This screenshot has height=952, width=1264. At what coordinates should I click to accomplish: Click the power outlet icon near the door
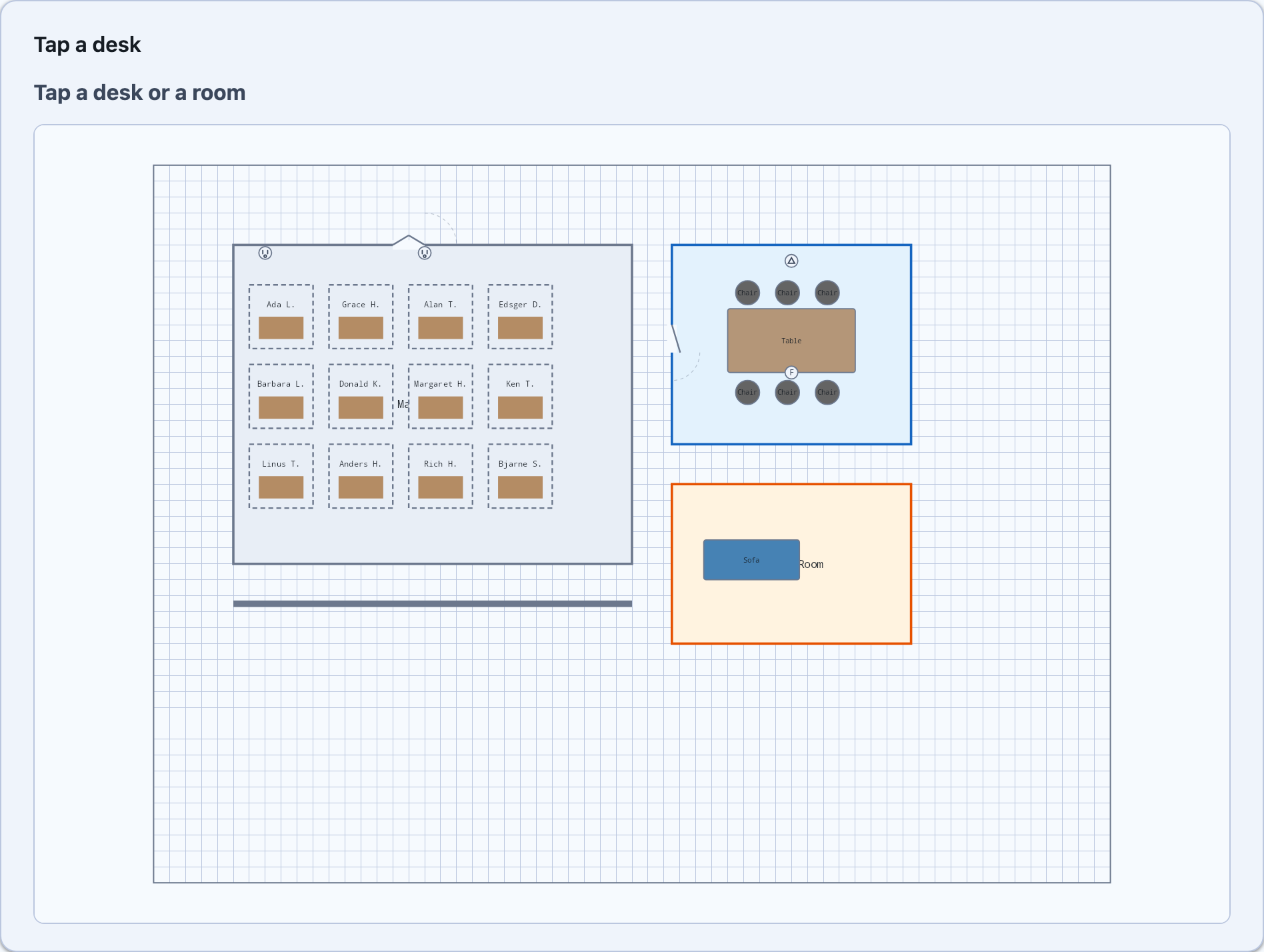[425, 253]
